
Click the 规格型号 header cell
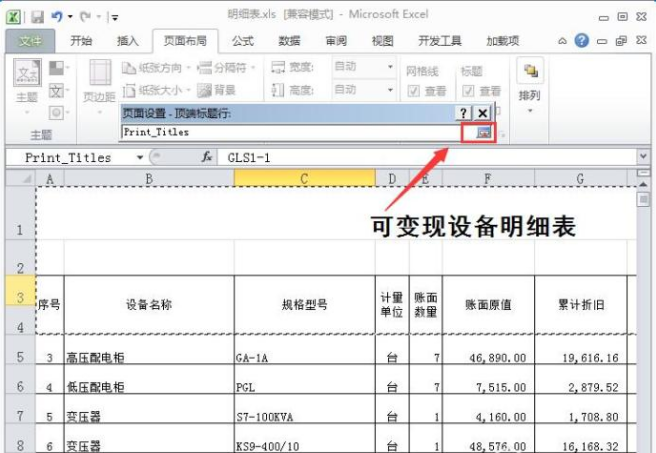point(304,305)
